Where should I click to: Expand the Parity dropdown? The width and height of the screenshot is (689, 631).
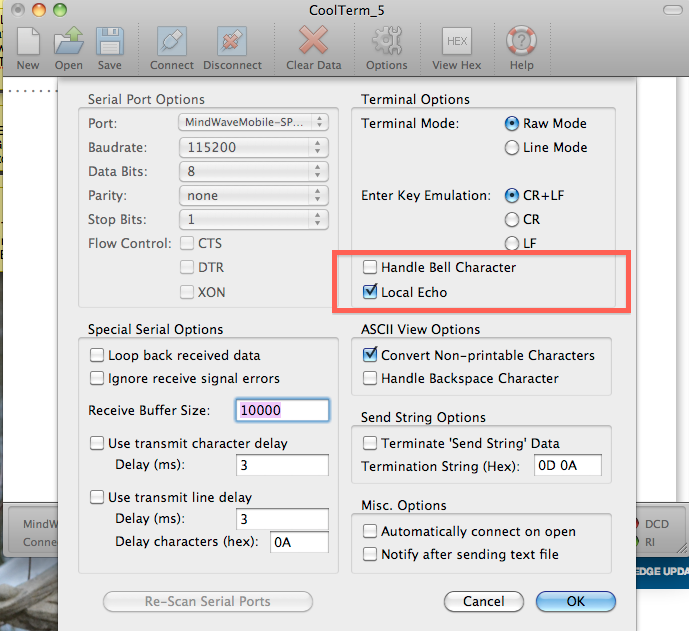pos(253,195)
